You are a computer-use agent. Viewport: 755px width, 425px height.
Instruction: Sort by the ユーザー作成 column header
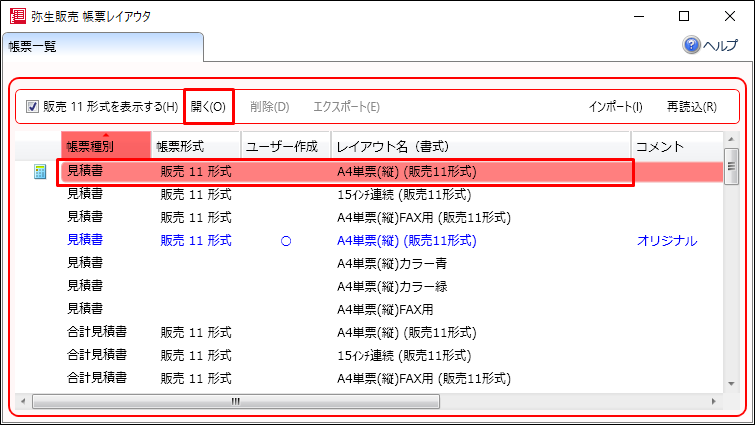click(286, 146)
